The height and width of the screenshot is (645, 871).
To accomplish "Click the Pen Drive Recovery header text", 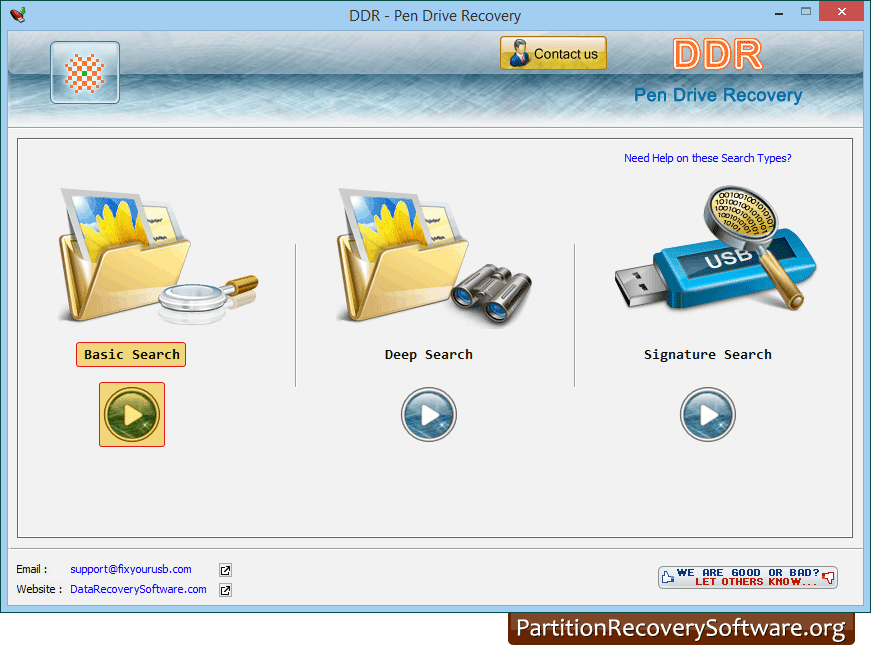I will [718, 95].
